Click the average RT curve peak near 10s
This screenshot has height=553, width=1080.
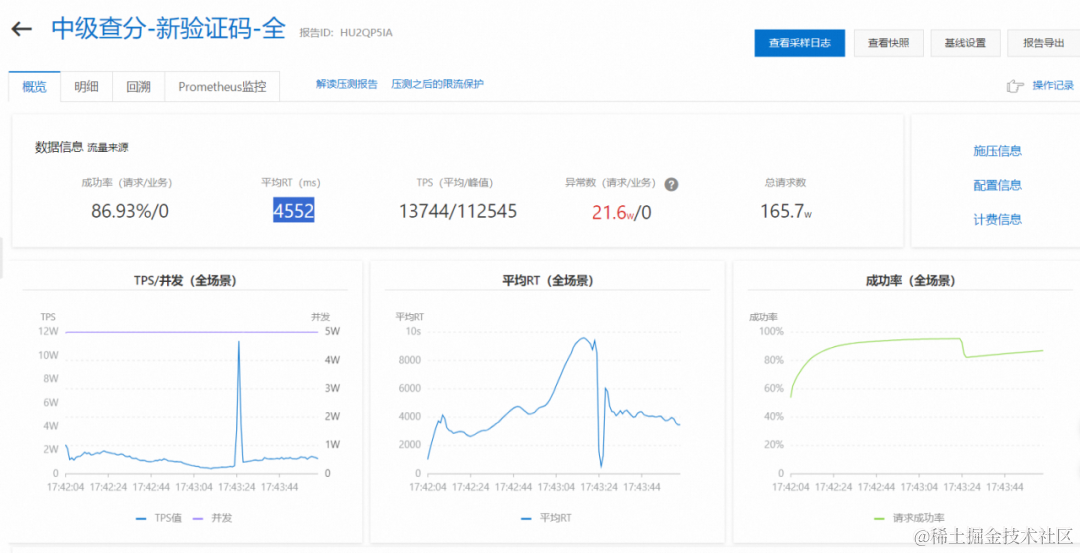[583, 338]
